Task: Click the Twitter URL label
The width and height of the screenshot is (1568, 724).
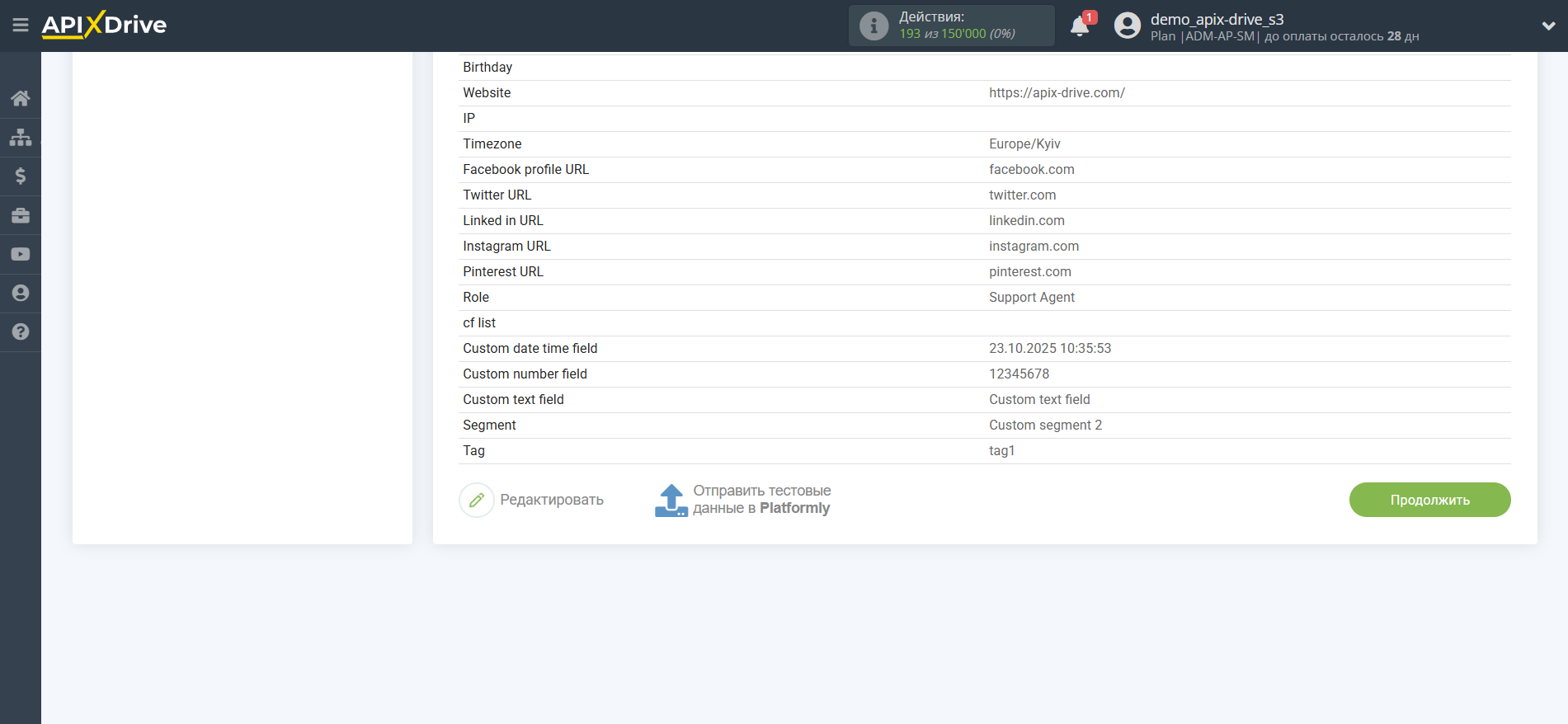Action: pos(497,195)
